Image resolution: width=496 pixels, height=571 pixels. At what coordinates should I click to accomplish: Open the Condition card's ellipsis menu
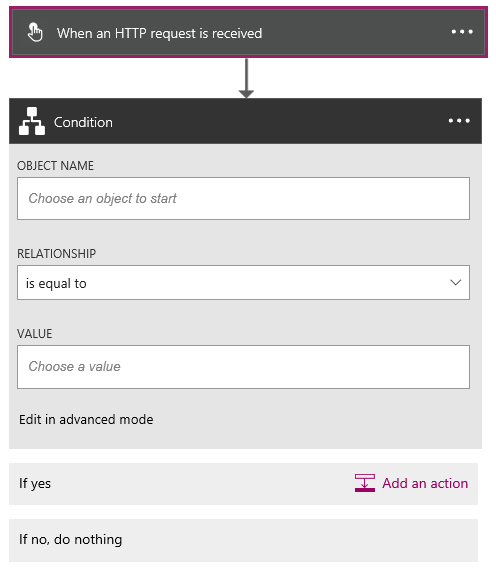pos(459,121)
